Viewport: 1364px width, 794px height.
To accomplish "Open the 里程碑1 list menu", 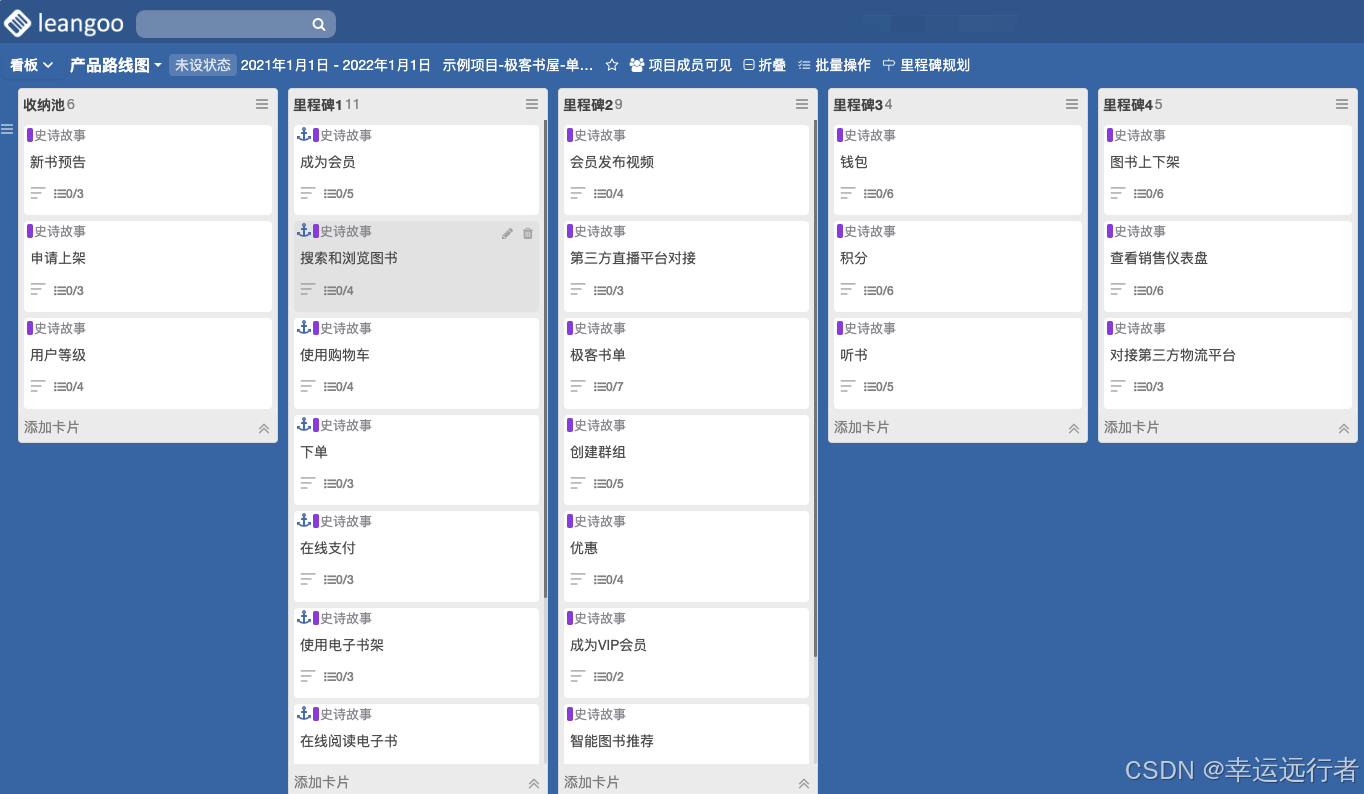I will [x=532, y=104].
